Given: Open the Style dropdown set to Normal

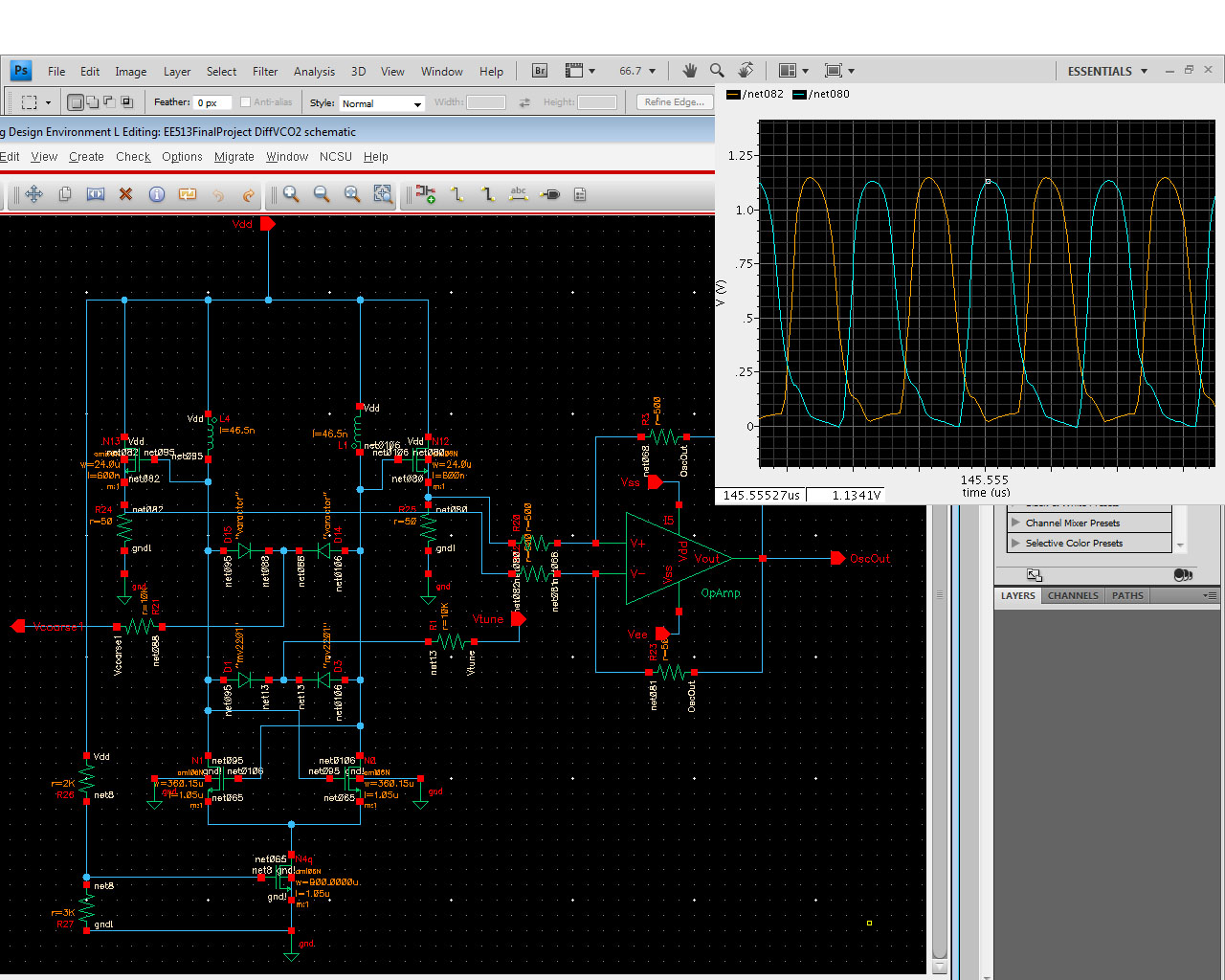Looking at the screenshot, I should tap(381, 103).
